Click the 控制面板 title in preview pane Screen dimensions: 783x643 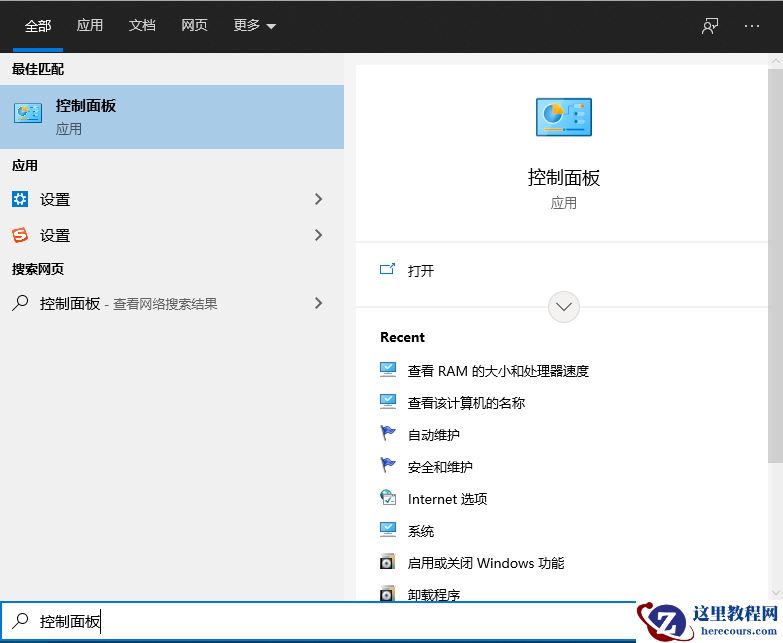(564, 178)
